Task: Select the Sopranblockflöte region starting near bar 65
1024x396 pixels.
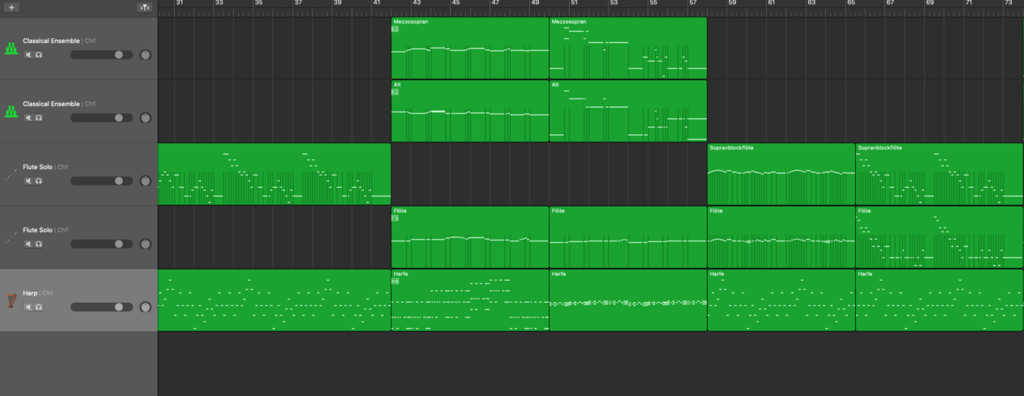Action: [x=939, y=174]
